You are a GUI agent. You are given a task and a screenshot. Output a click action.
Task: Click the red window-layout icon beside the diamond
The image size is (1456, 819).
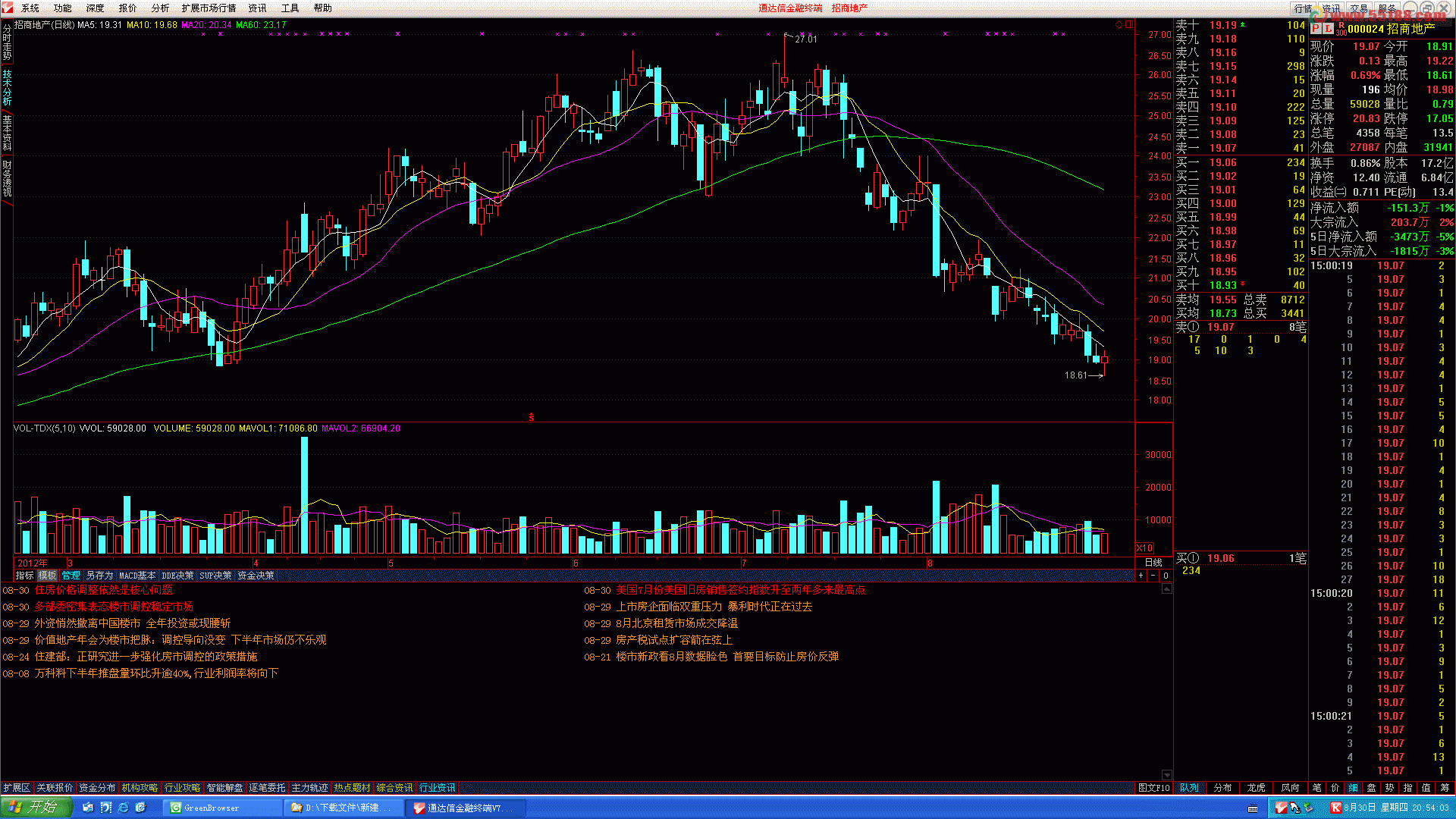tap(1129, 25)
